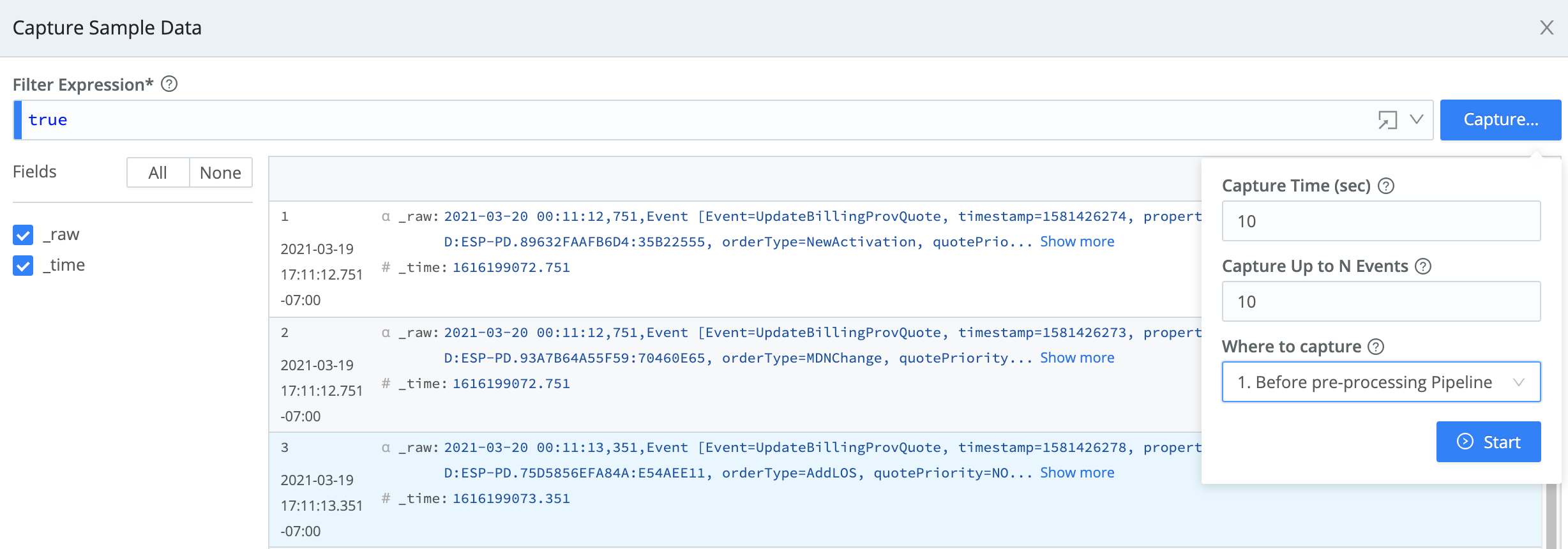Start the capture

(x=1488, y=442)
